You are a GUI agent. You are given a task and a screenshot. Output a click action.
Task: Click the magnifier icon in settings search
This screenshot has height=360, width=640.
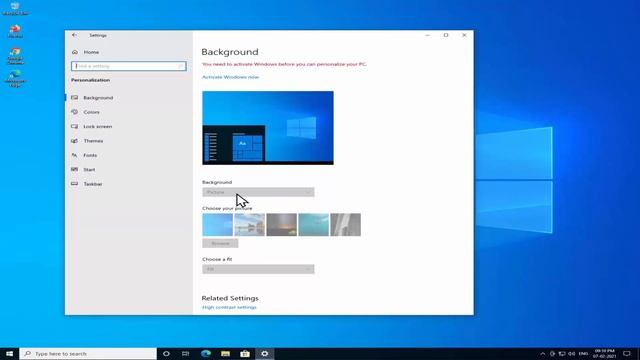coord(180,66)
